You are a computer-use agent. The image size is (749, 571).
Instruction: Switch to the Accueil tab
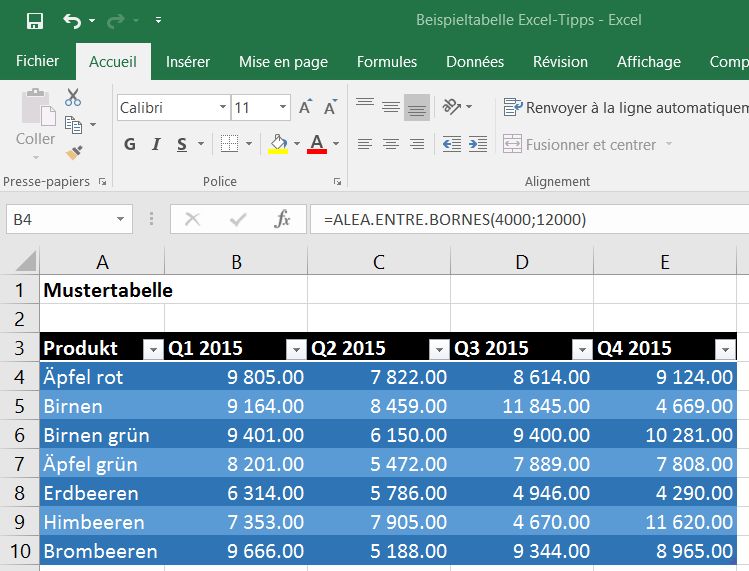point(113,62)
